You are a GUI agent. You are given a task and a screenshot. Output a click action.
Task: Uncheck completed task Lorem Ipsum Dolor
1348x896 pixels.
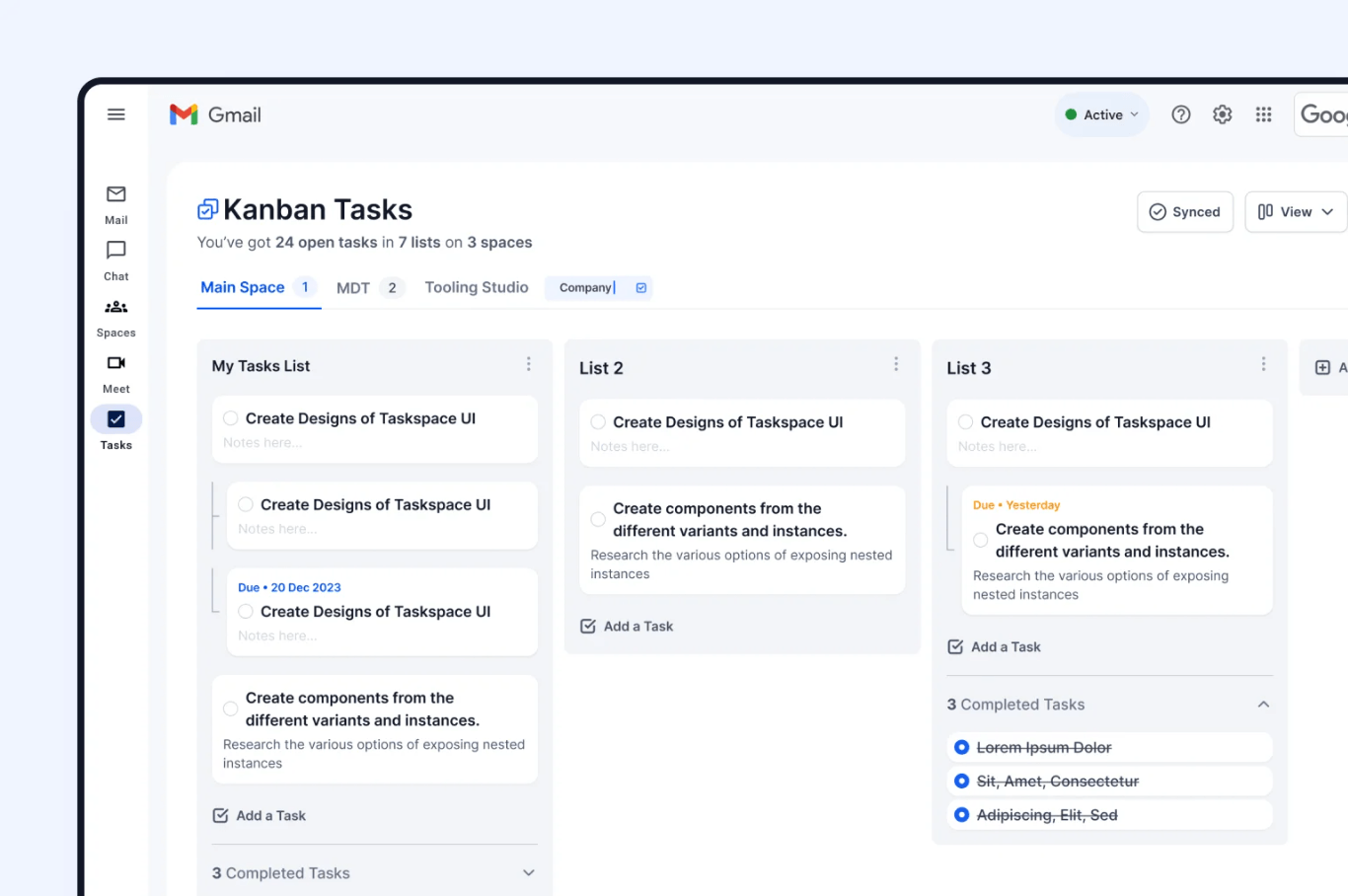coord(962,747)
